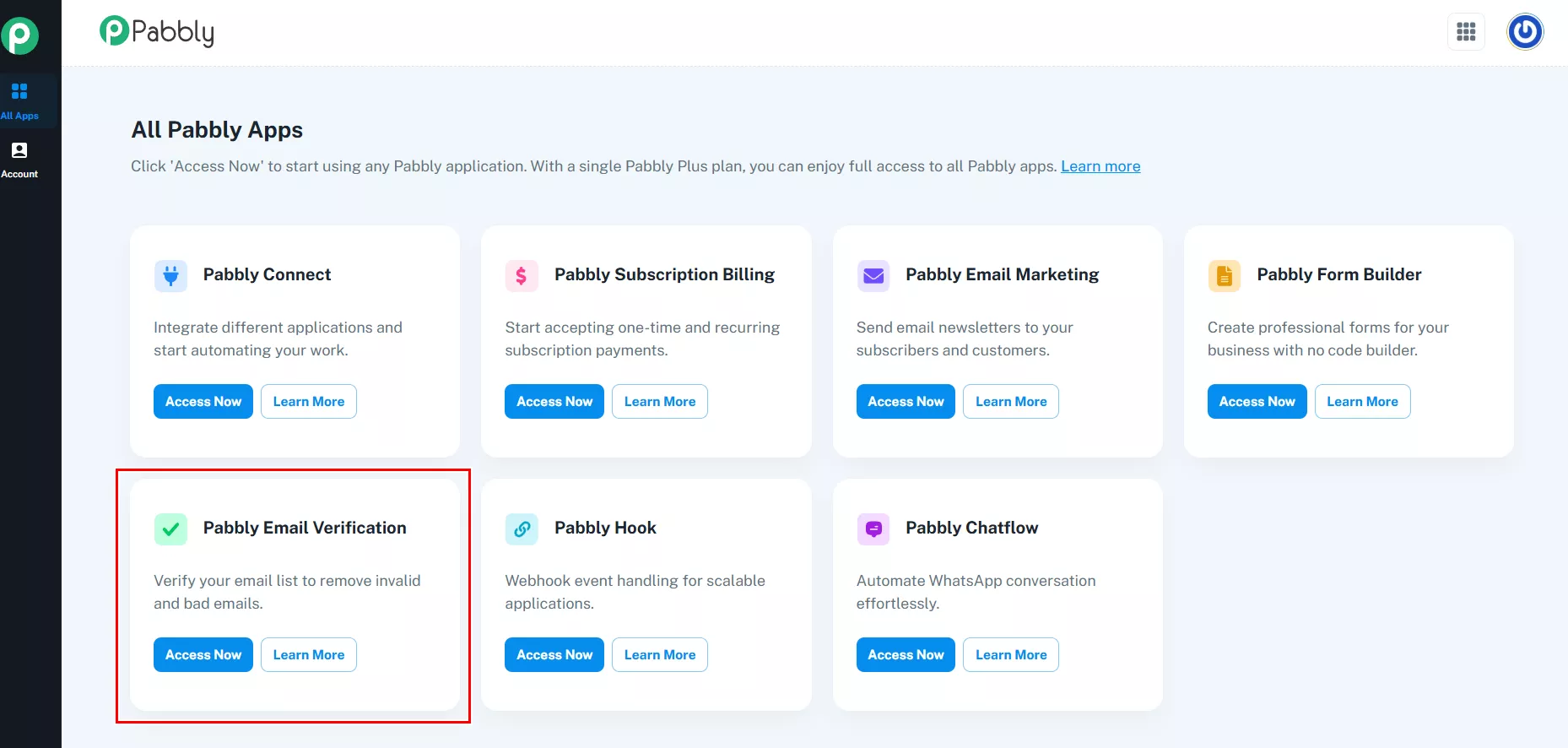1568x748 pixels.
Task: Click 'Create professional forms' description text
Action: pos(1327,339)
